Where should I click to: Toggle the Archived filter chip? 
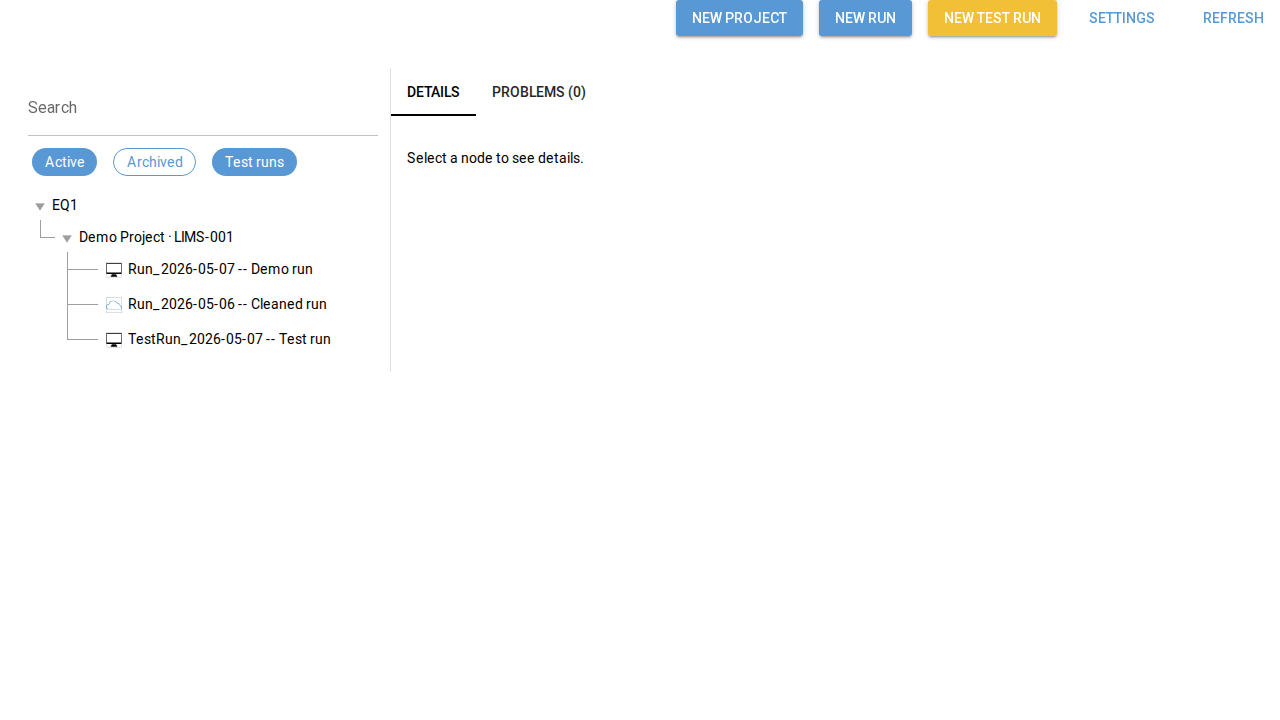click(x=154, y=162)
